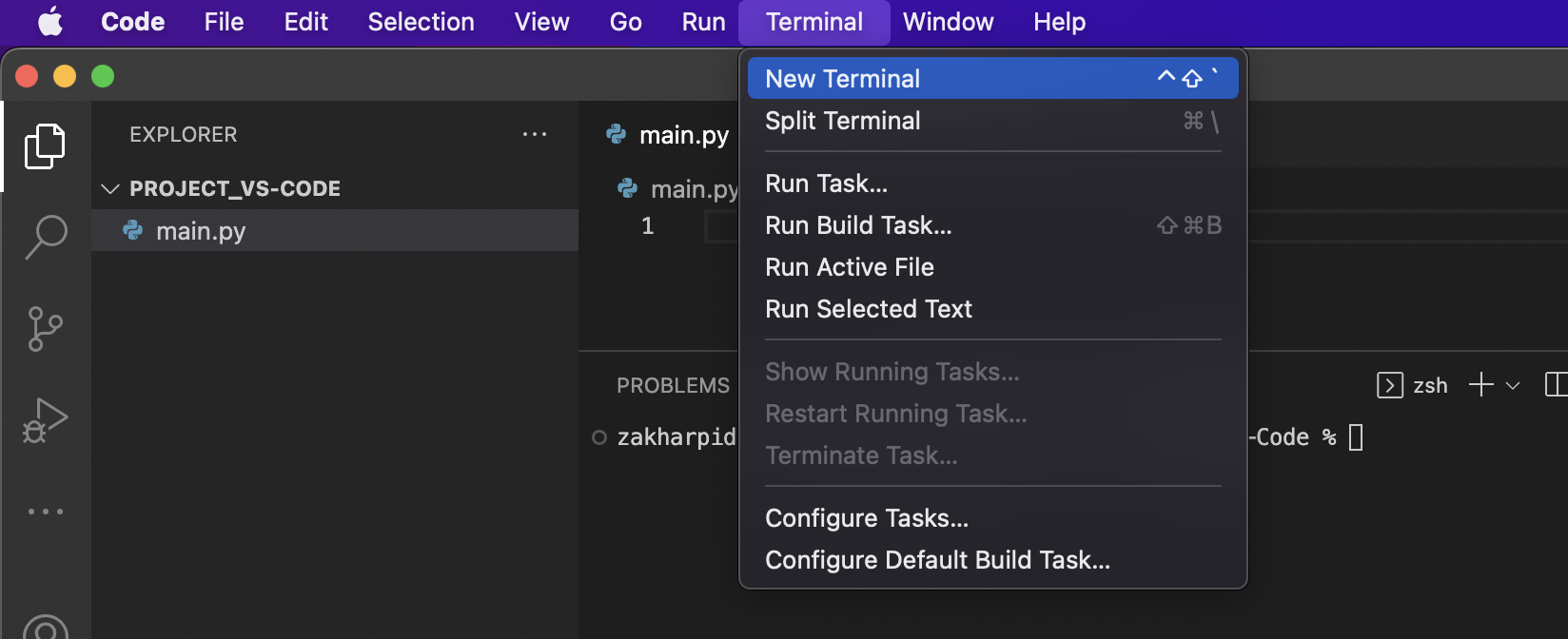This screenshot has width=1568, height=639.
Task: Switch to the PROBLEMS panel tab
Action: (673, 385)
